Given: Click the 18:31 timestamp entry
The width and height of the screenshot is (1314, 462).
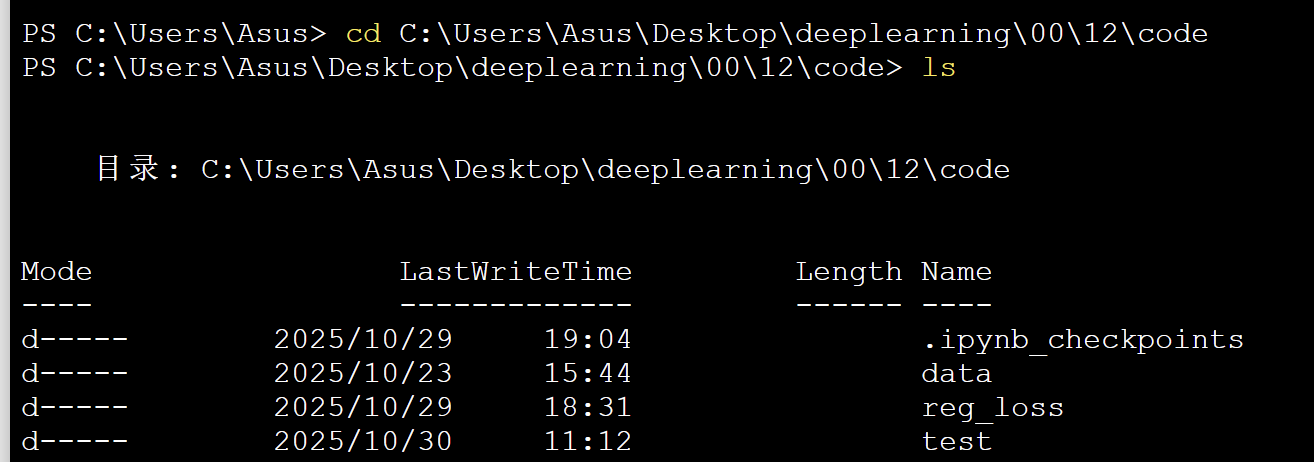Looking at the screenshot, I should click(588, 408).
